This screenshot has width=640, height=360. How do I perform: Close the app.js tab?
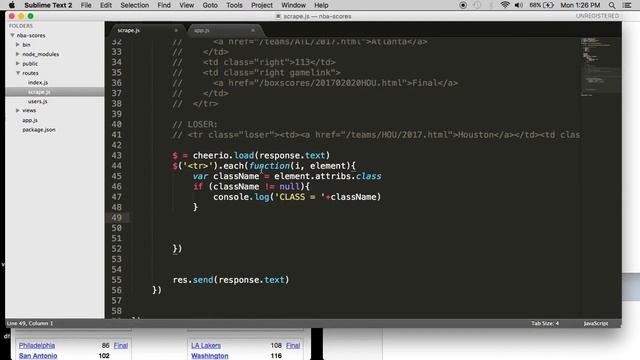click(253, 30)
